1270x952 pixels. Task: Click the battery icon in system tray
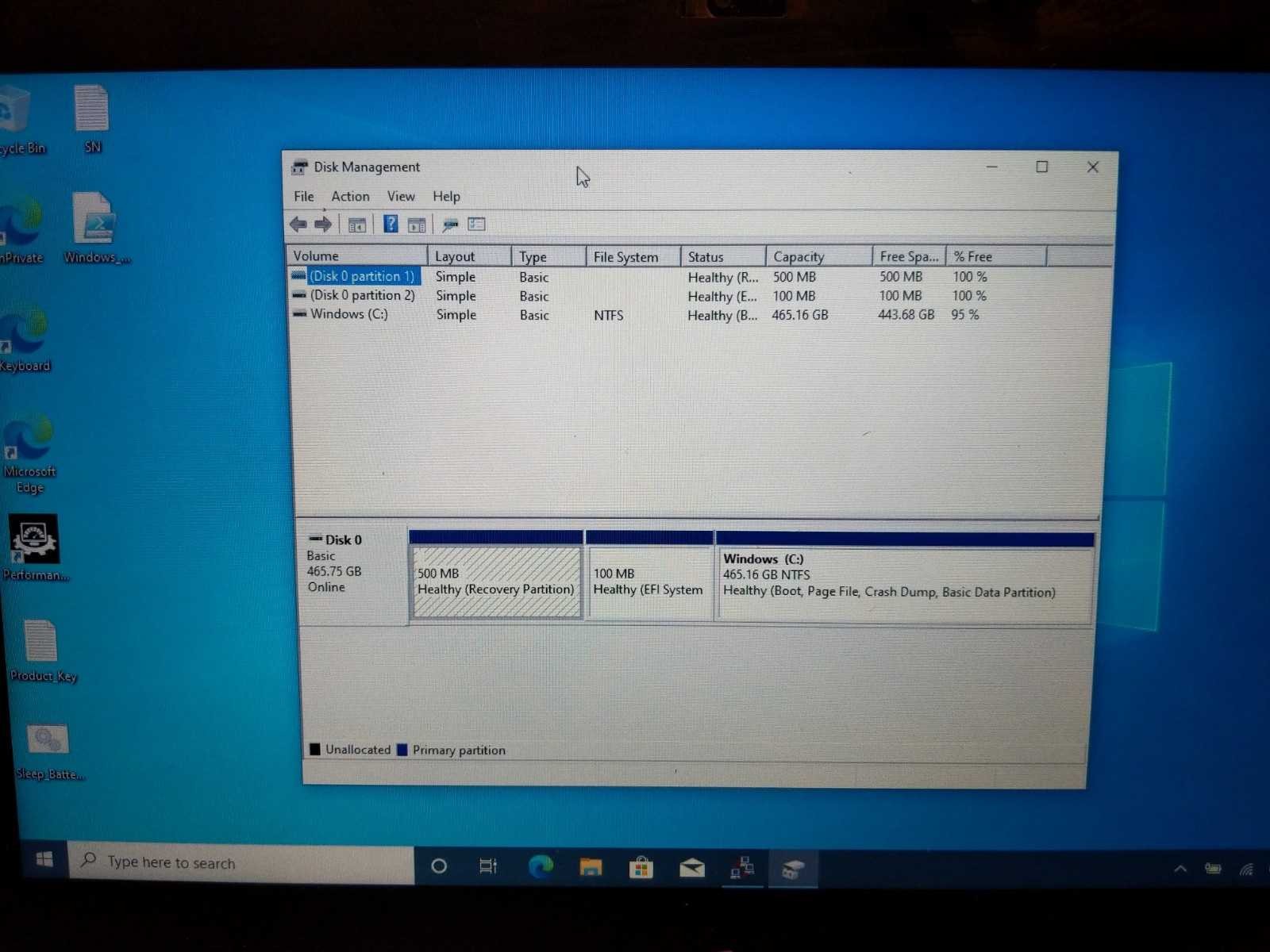[1213, 869]
